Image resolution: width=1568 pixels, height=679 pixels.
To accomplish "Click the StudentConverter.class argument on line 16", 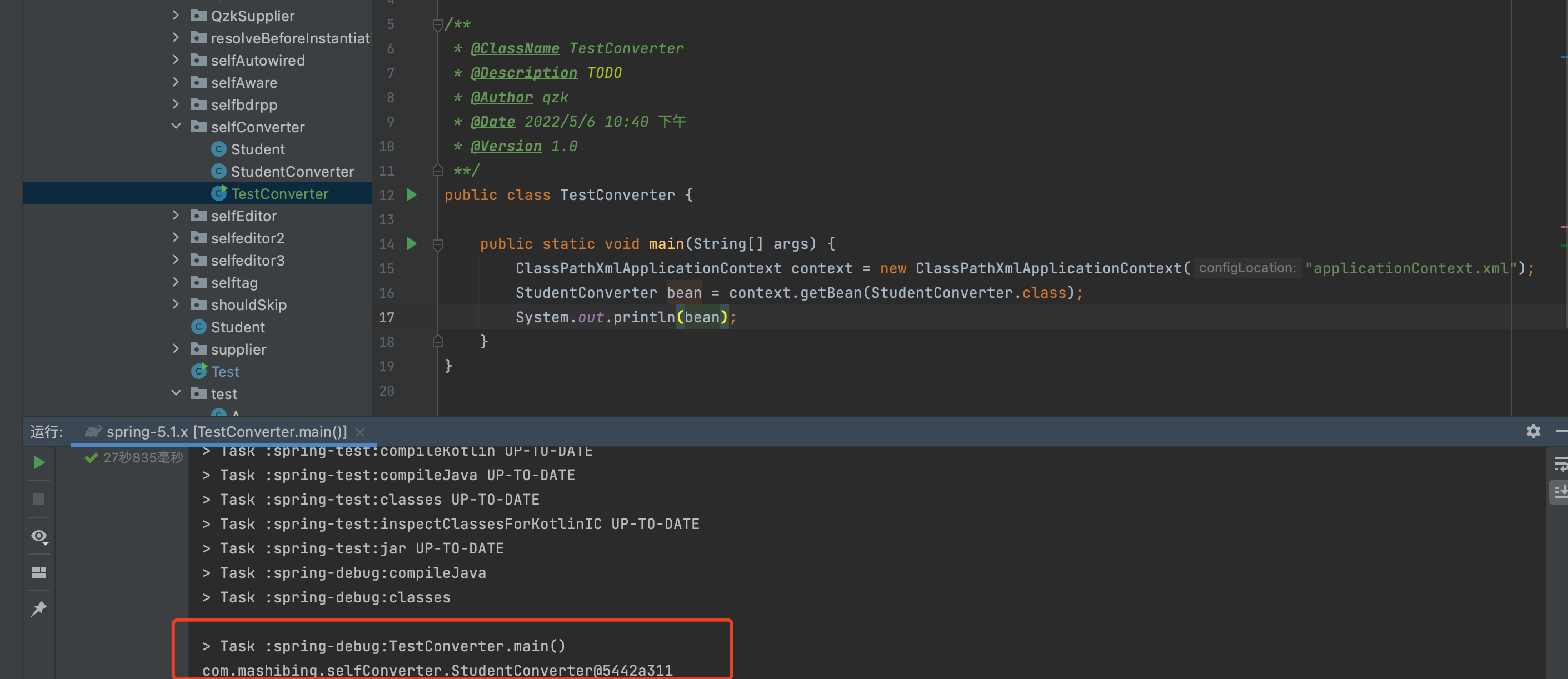I will coord(968,293).
